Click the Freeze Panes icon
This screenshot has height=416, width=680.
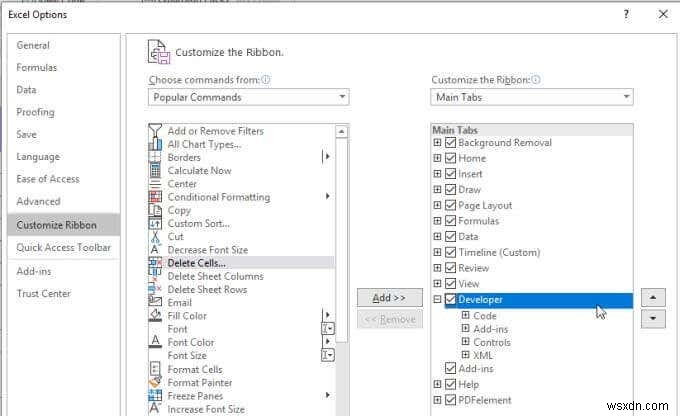point(155,396)
